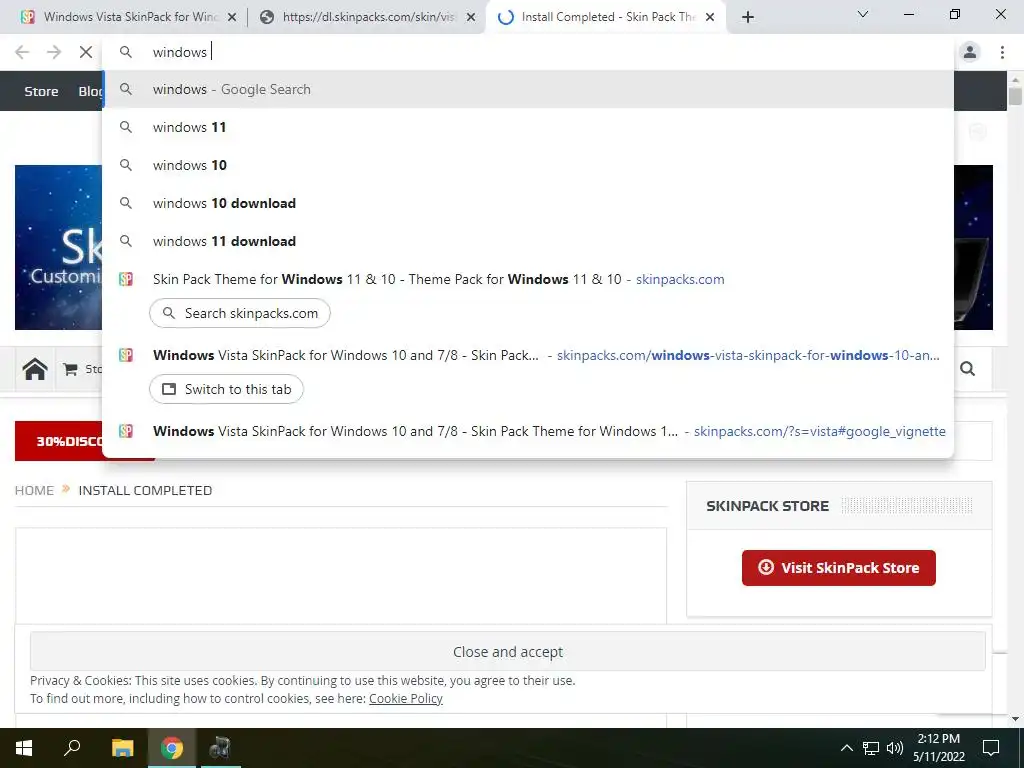Image resolution: width=1024 pixels, height=768 pixels.
Task: Open the tab search chevron
Action: 863,14
